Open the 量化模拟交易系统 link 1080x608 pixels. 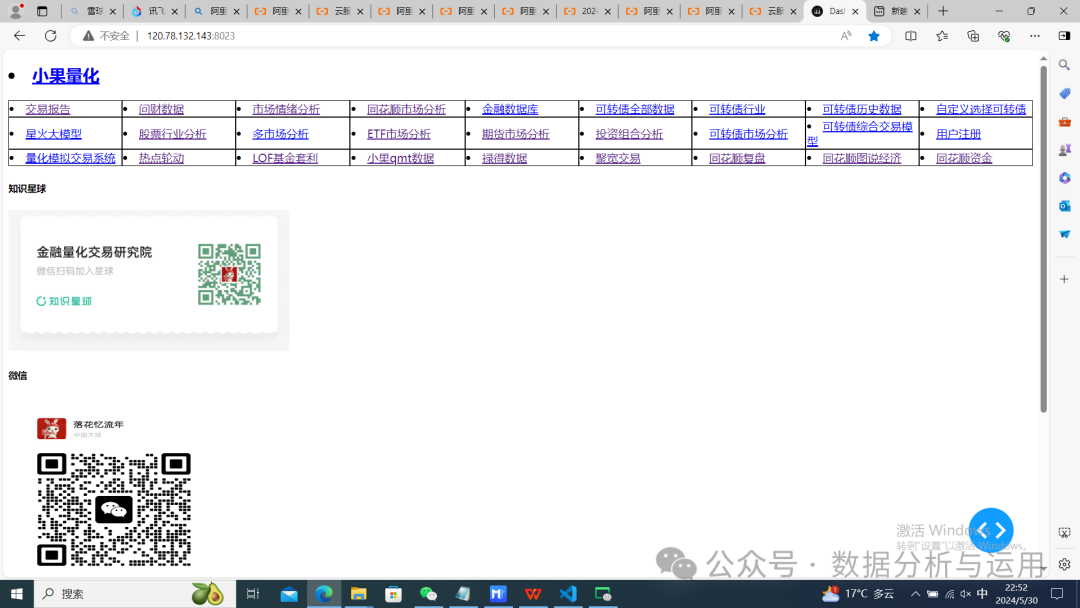coord(70,158)
